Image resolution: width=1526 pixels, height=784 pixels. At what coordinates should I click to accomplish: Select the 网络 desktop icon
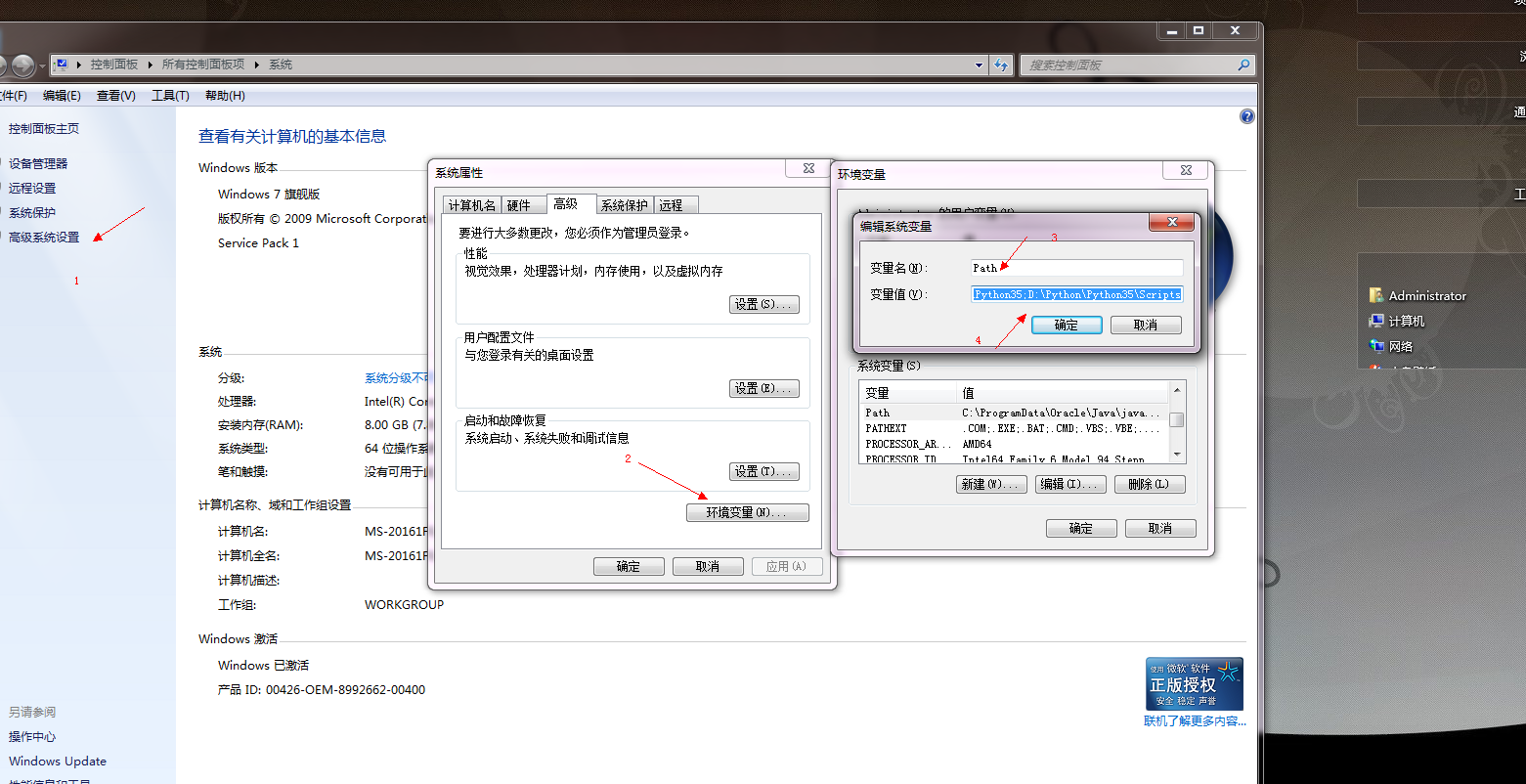tap(1376, 346)
